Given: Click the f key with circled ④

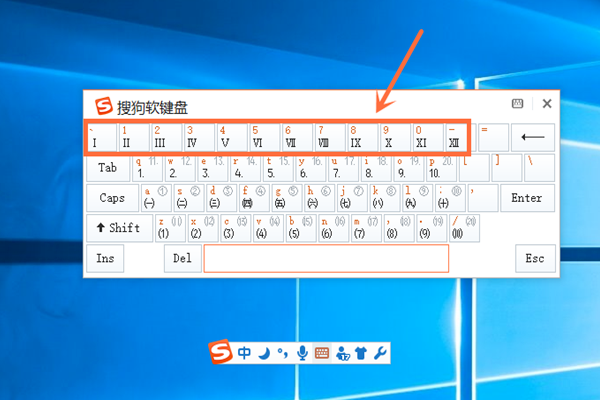Looking at the screenshot, I should pyautogui.click(x=254, y=198).
